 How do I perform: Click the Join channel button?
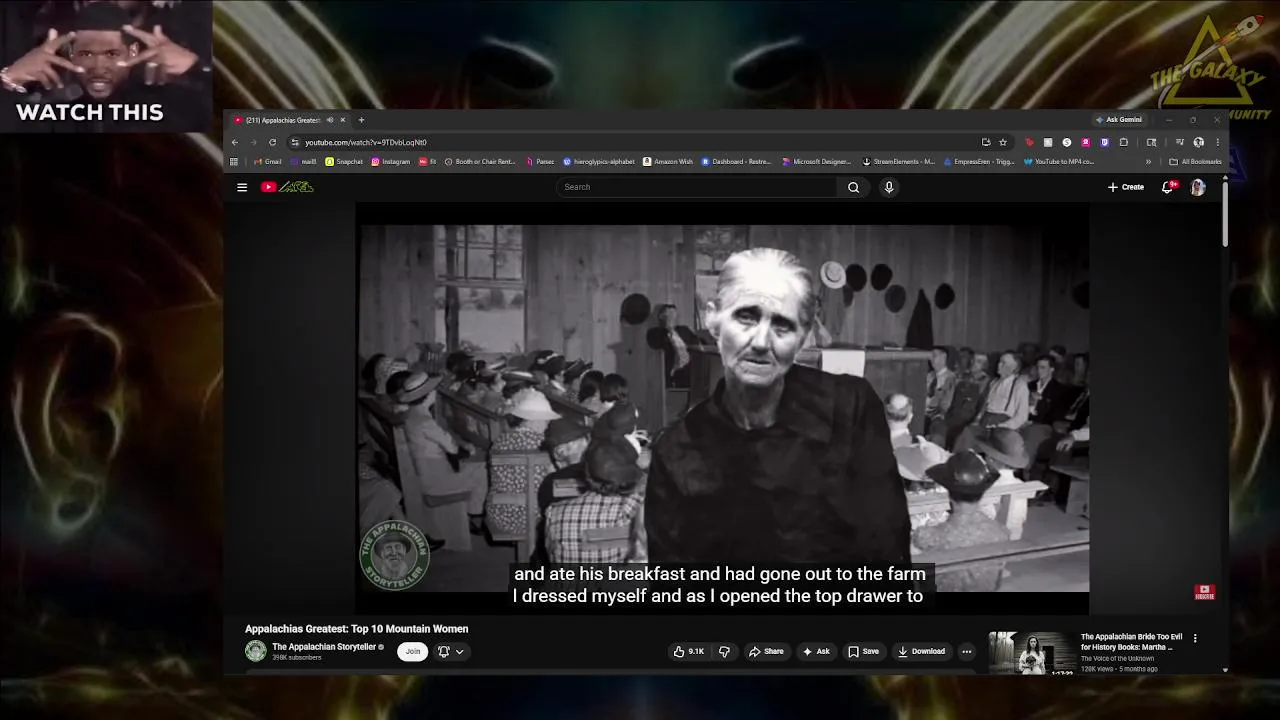pos(412,651)
